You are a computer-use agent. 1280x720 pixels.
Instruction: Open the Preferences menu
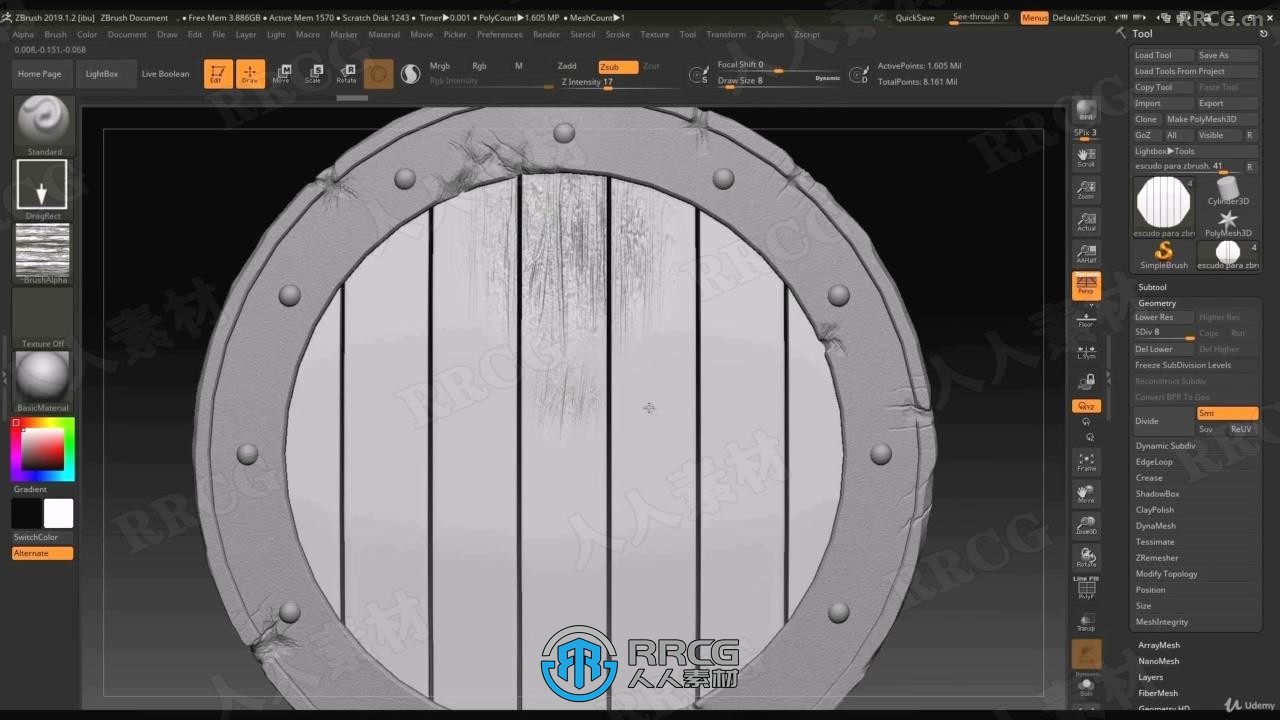[499, 34]
